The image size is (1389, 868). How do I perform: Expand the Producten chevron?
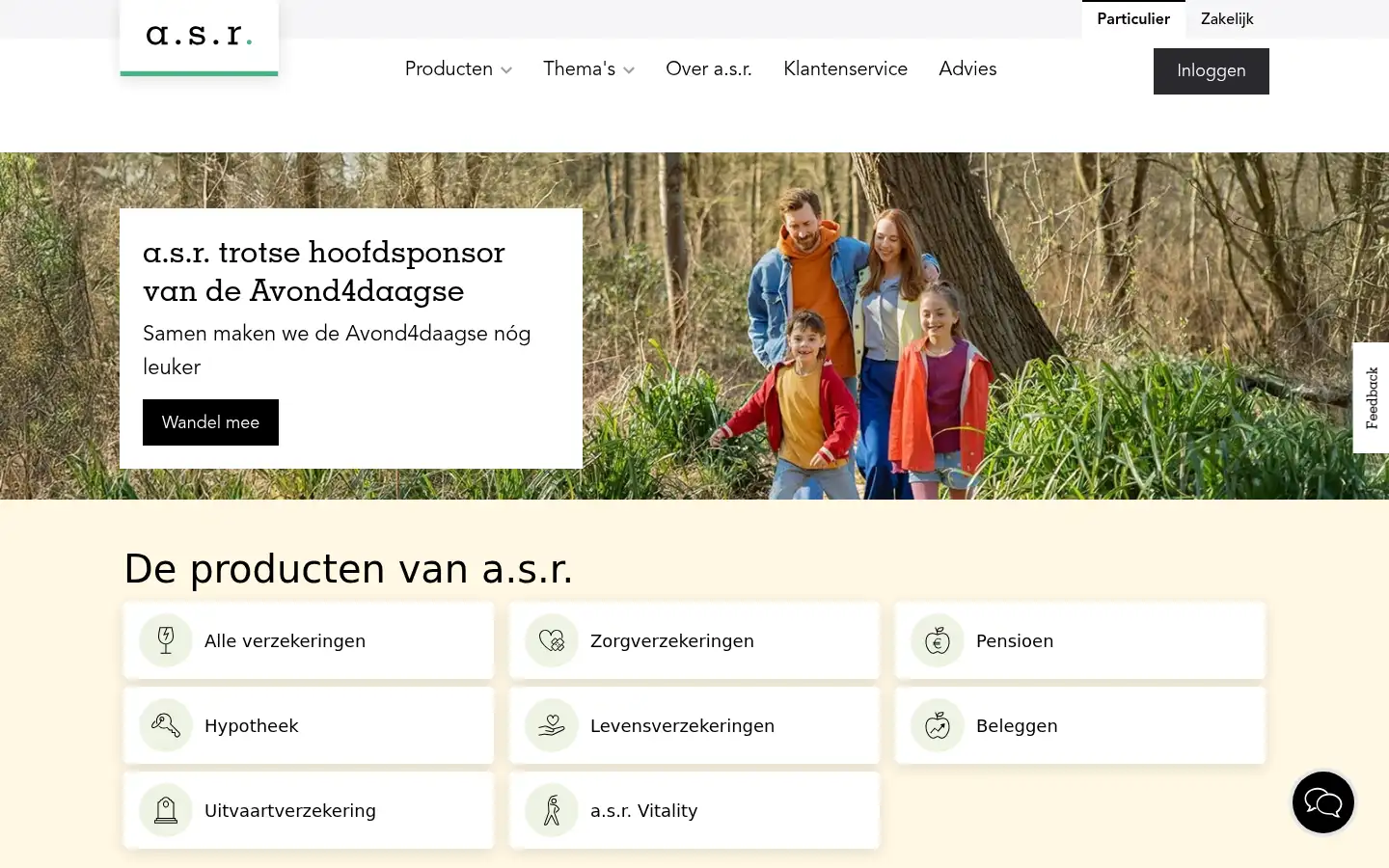click(506, 70)
